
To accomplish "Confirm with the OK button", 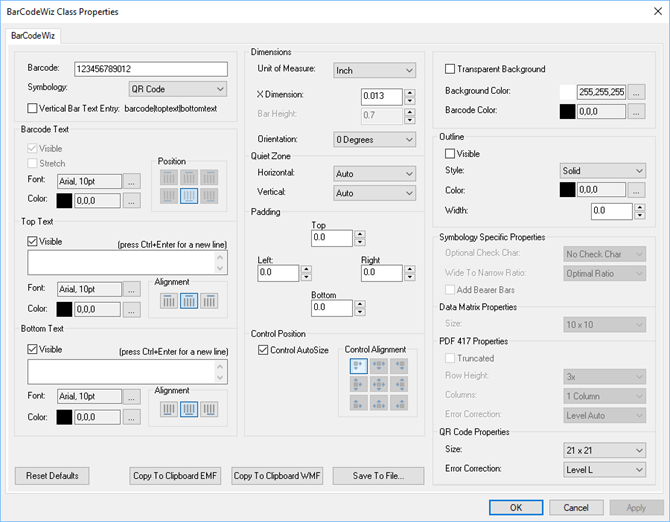I will click(516, 507).
